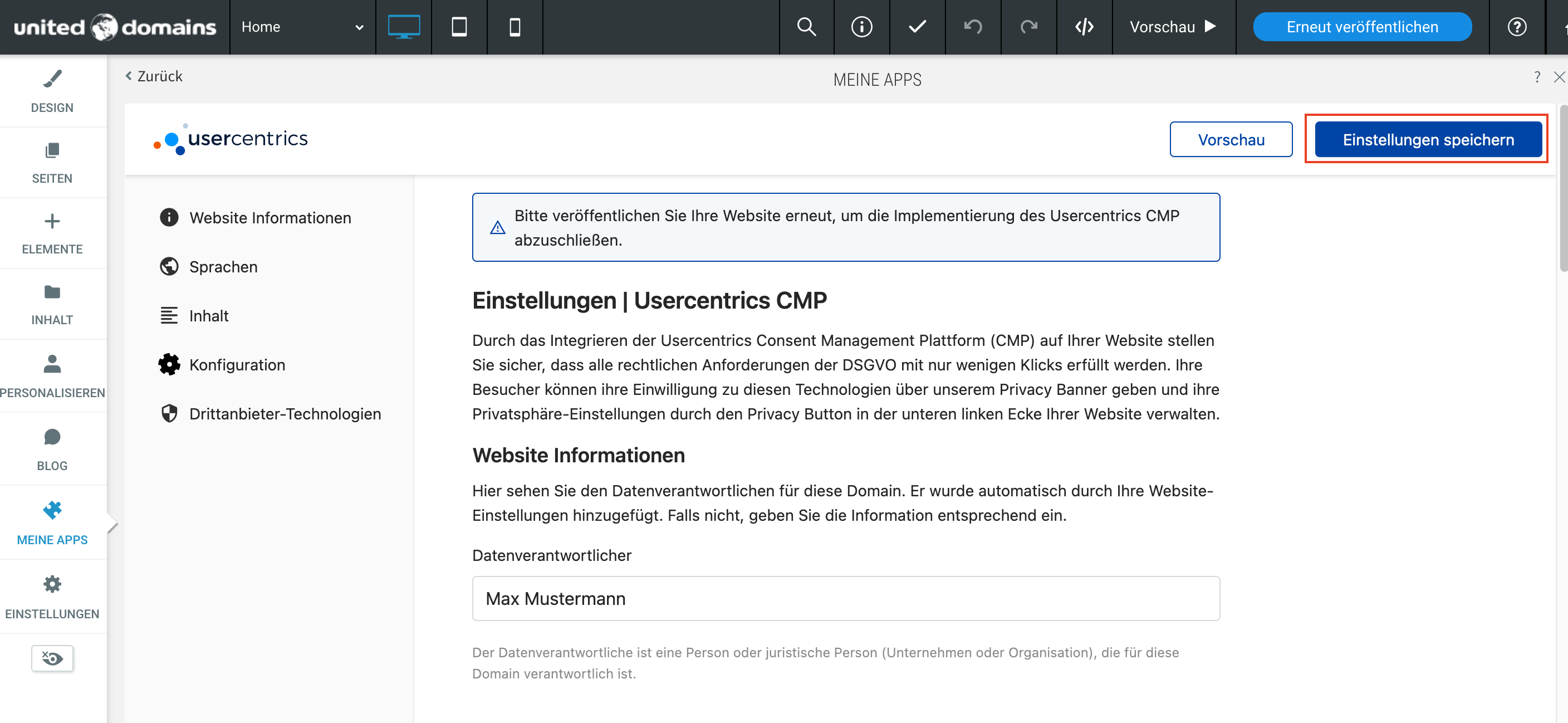
Task: Open developer code mode icon
Action: tap(1084, 27)
